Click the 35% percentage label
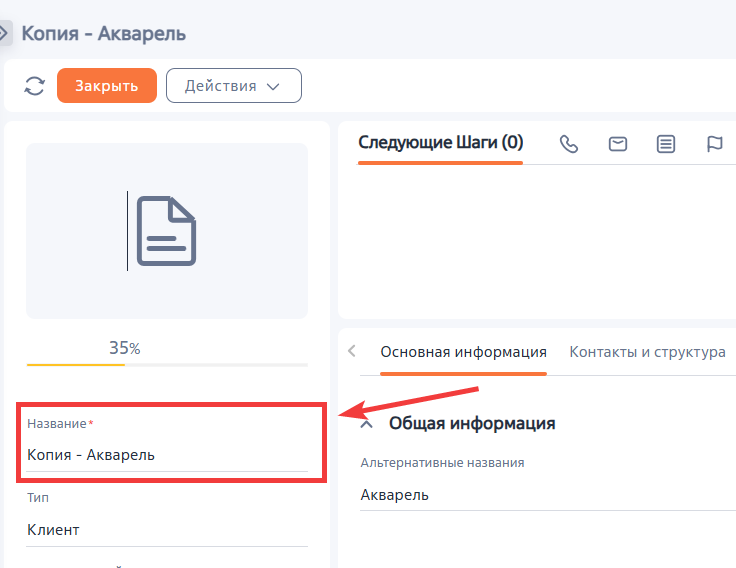The height and width of the screenshot is (568, 736). pos(124,348)
